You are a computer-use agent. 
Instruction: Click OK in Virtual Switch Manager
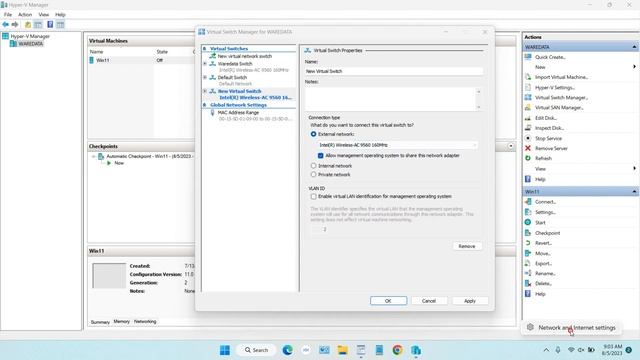(x=388, y=301)
